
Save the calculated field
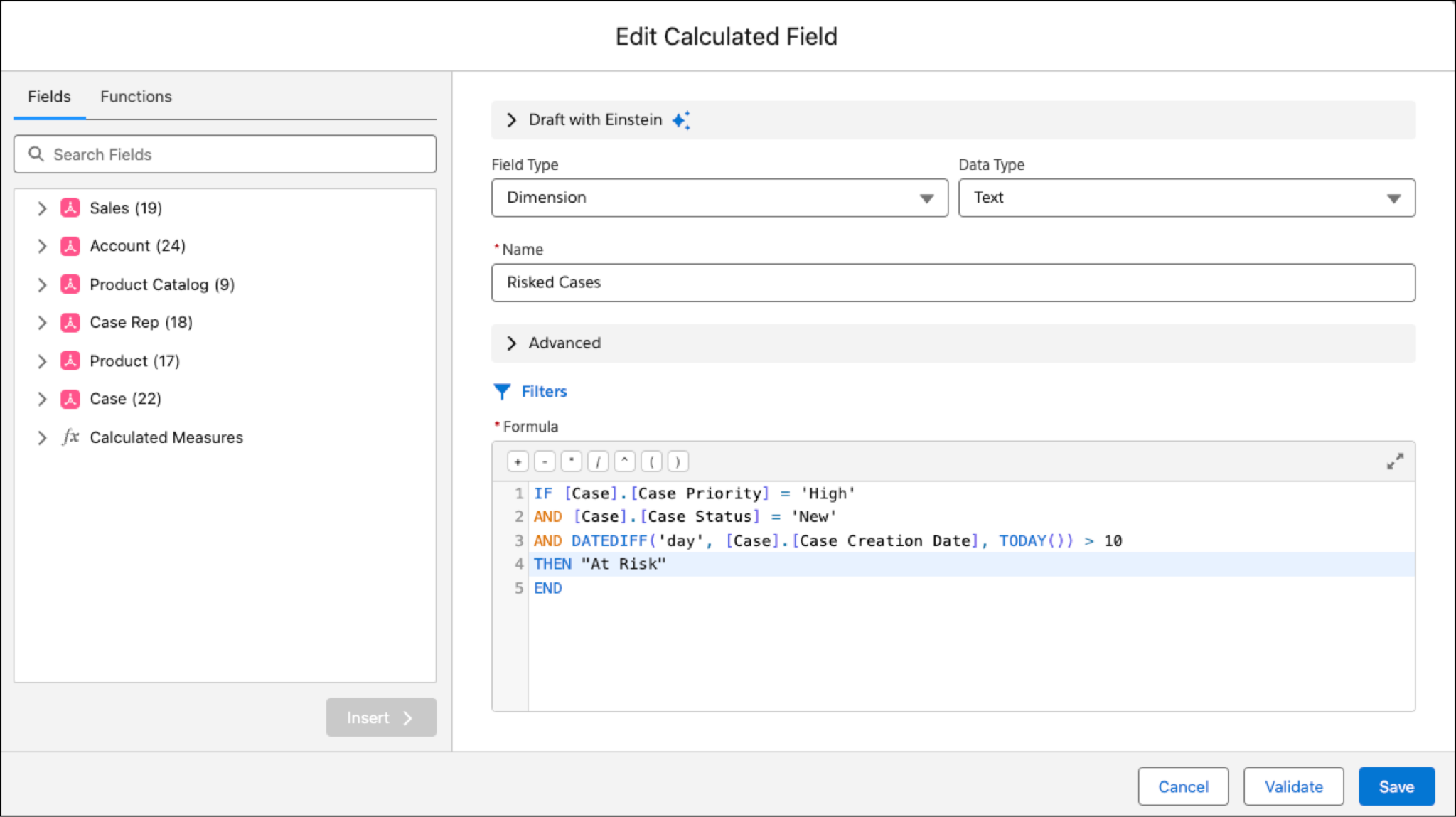pos(1396,786)
